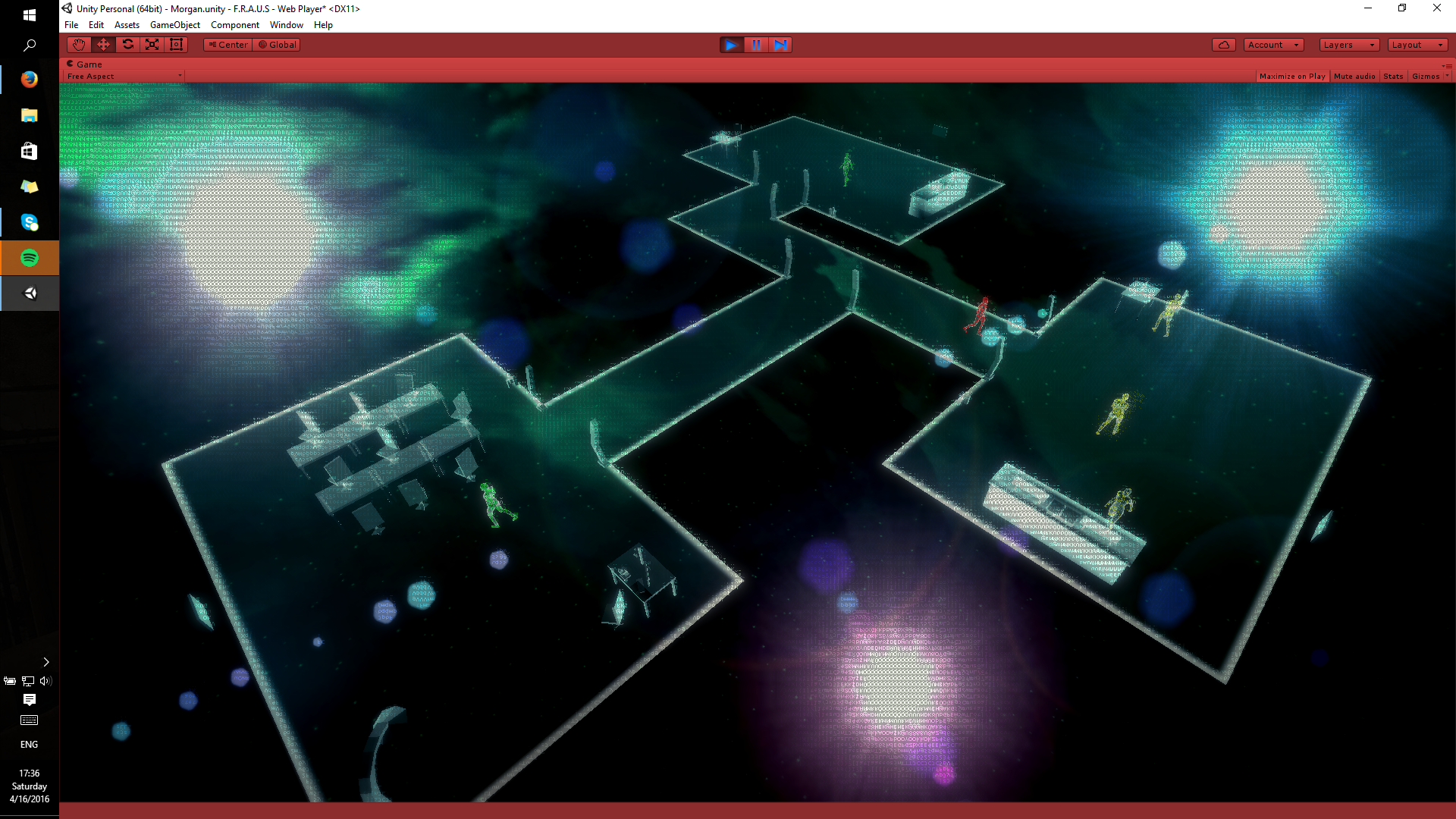Select the Scale tool
The height and width of the screenshot is (819, 1456).
tap(152, 45)
